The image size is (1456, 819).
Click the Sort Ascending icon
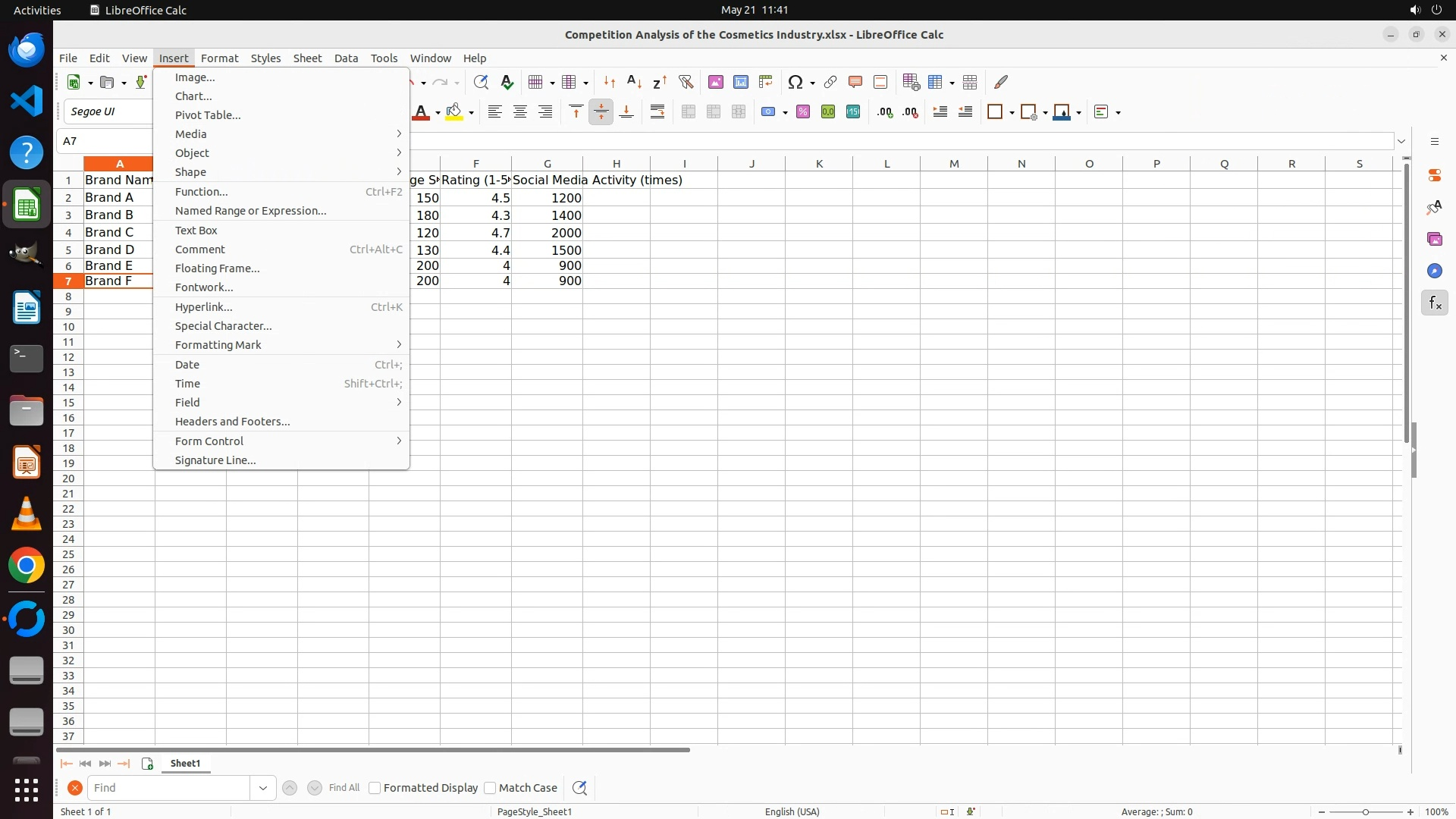click(635, 82)
